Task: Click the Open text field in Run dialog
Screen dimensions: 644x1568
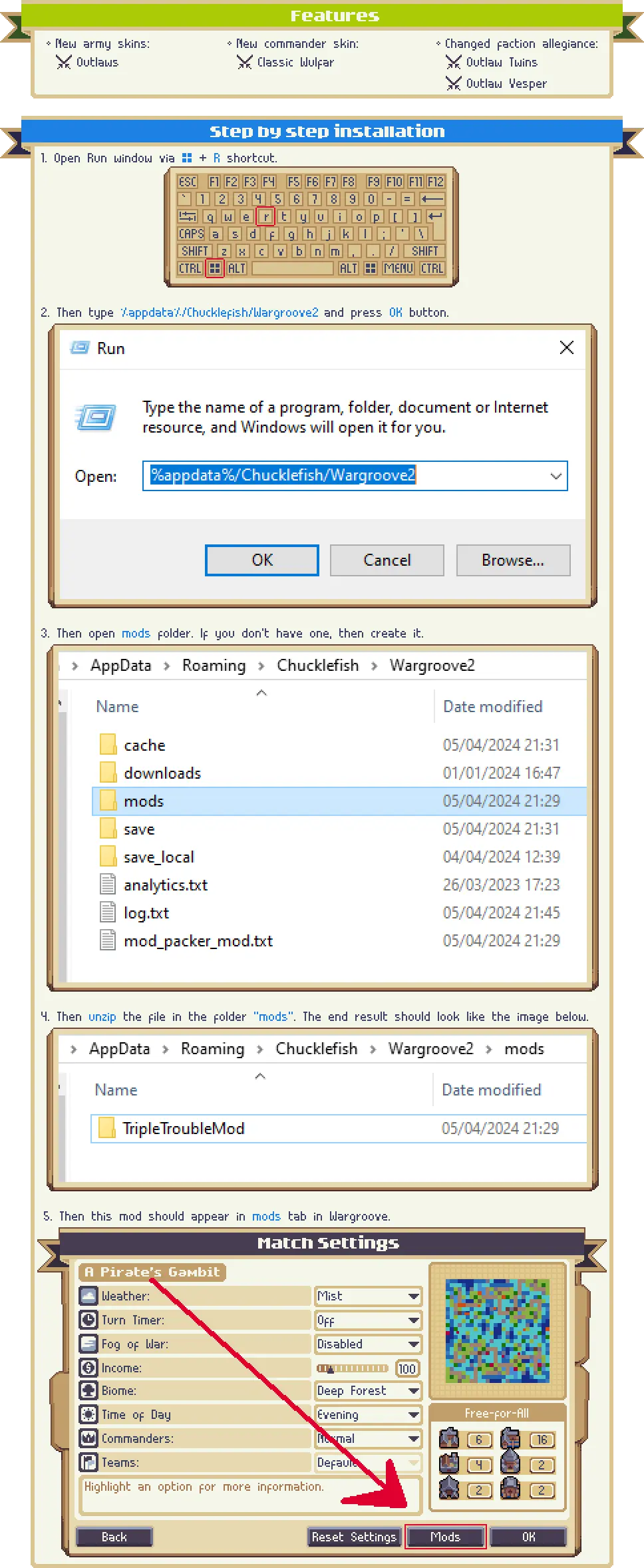Action: 355,476
